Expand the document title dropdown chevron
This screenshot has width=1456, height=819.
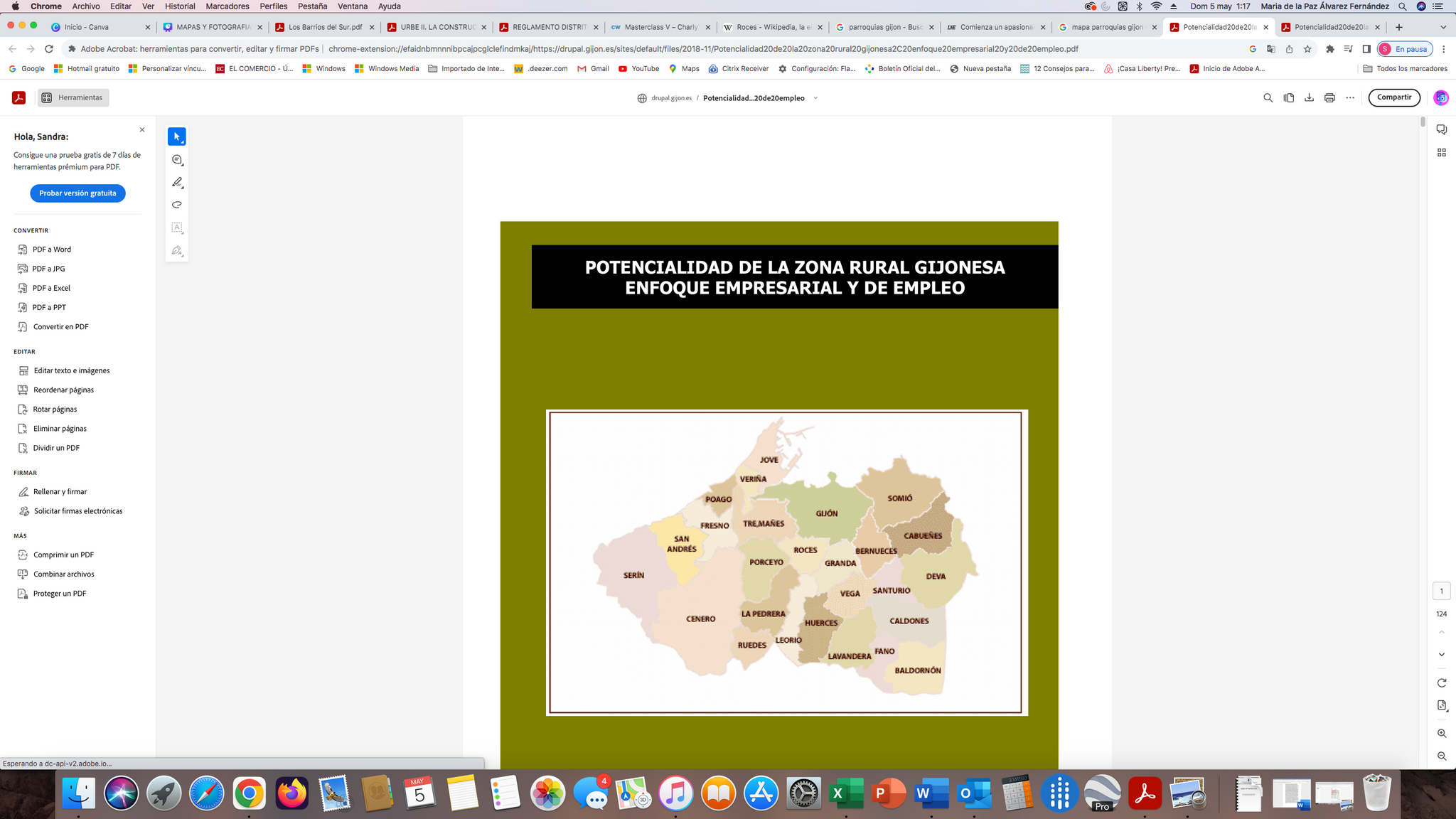click(815, 98)
